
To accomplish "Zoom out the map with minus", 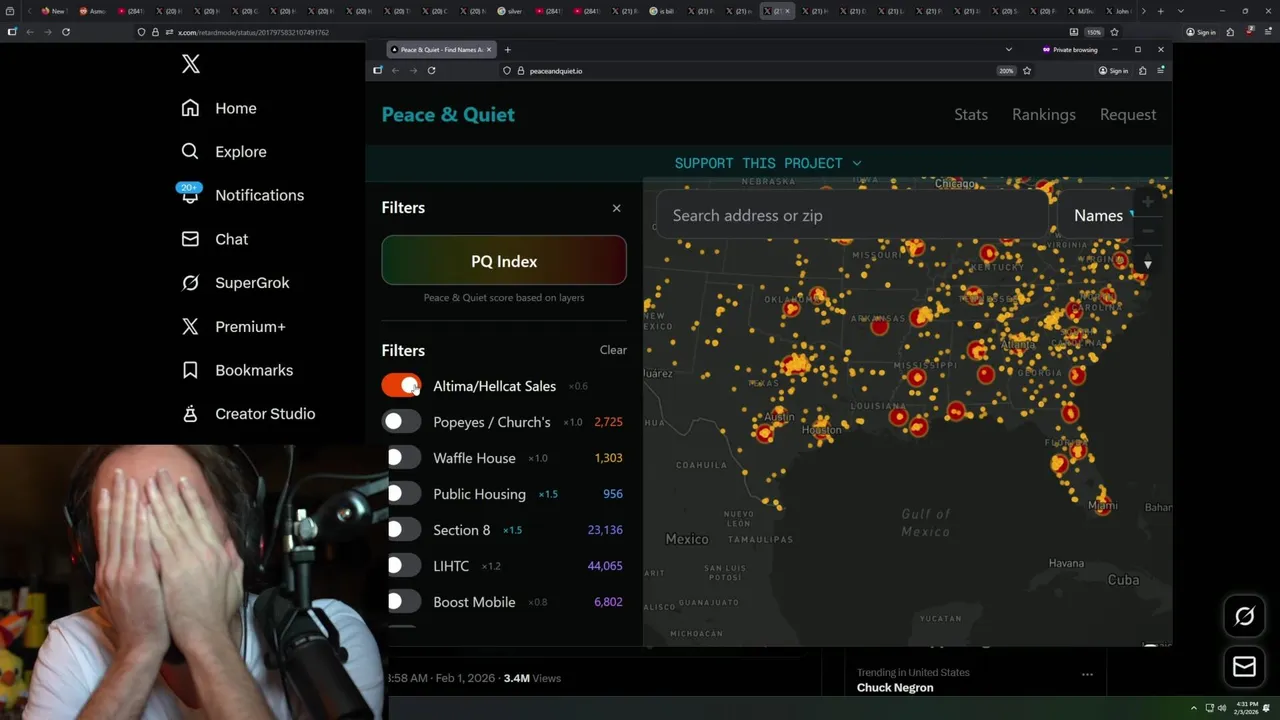I will coord(1148,231).
